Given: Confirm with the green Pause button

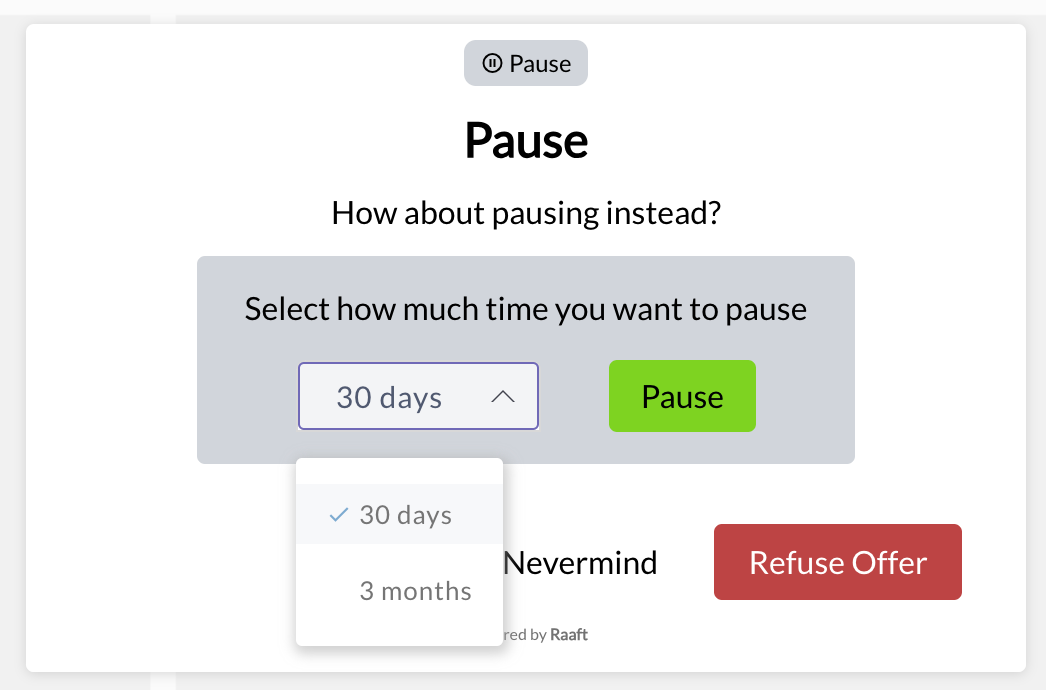Looking at the screenshot, I should [x=682, y=396].
